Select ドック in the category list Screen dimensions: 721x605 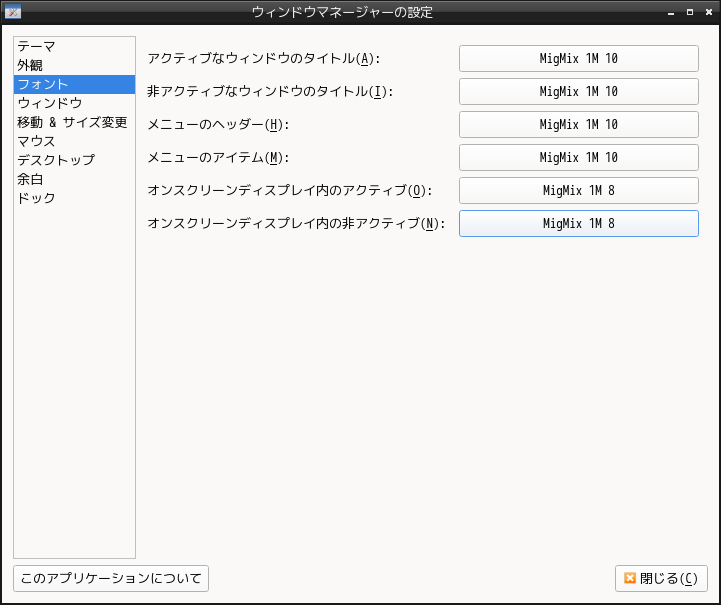tap(36, 198)
